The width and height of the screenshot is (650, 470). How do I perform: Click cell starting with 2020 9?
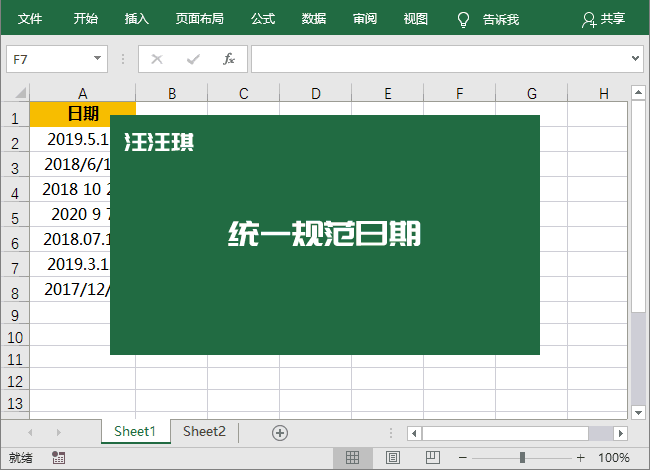[70, 214]
